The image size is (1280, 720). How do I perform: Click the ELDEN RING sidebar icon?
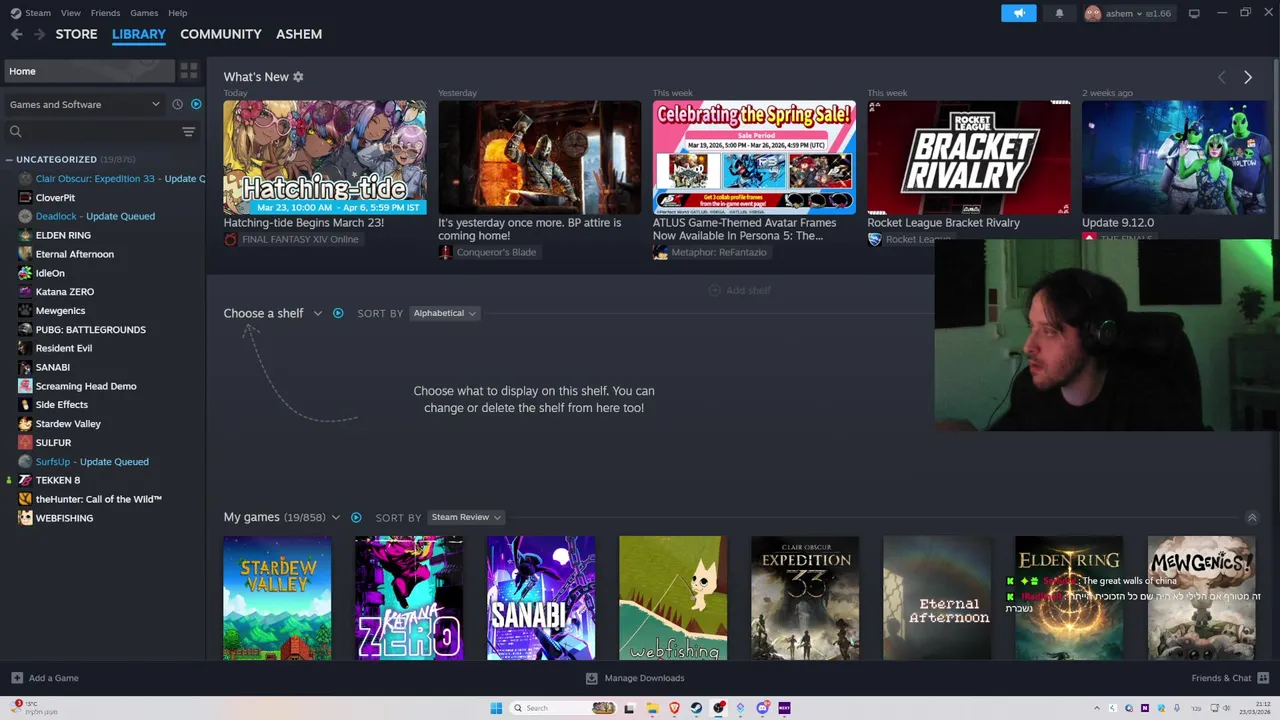coord(25,235)
